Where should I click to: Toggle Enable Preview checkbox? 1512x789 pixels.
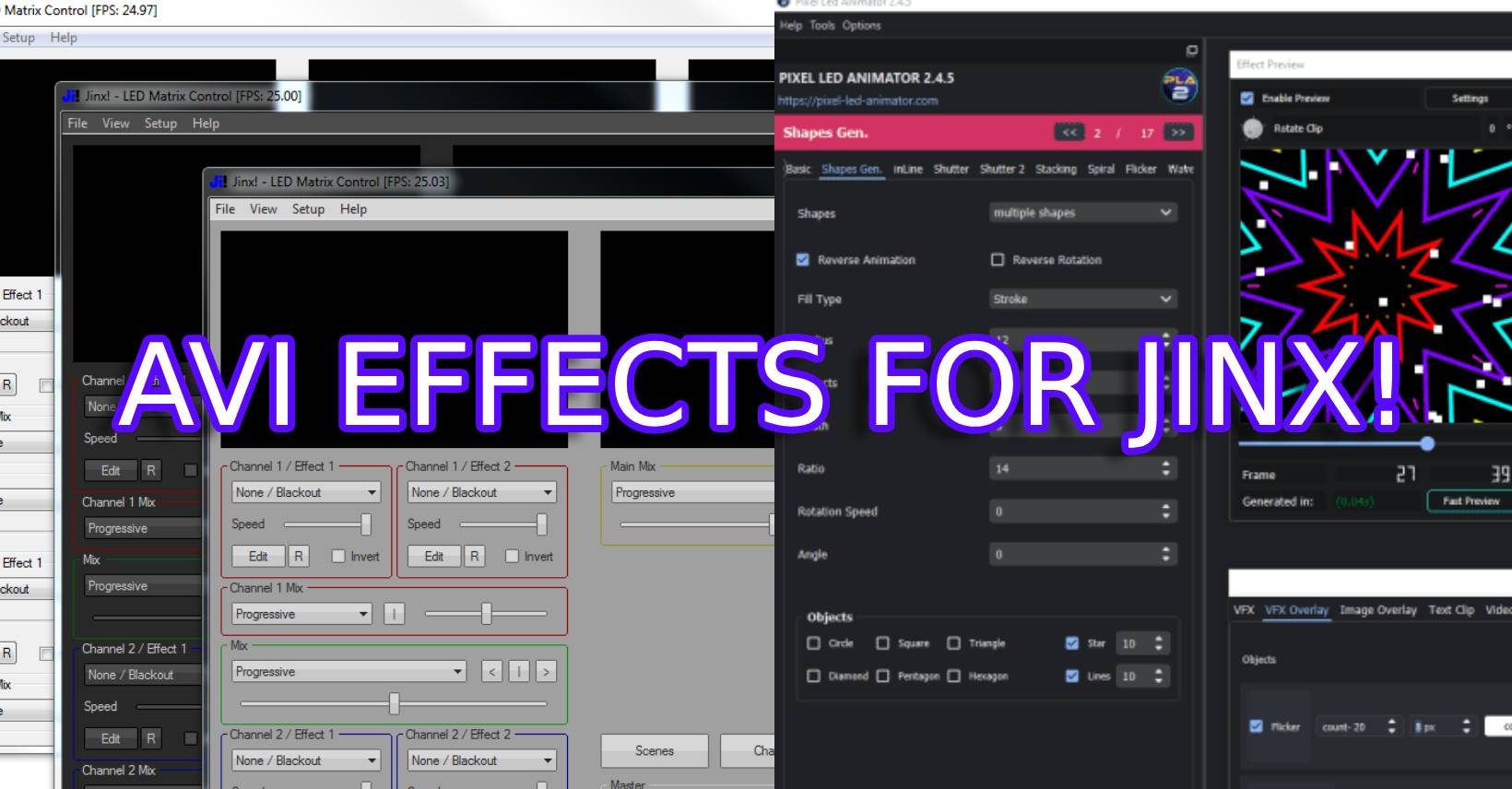(x=1247, y=98)
